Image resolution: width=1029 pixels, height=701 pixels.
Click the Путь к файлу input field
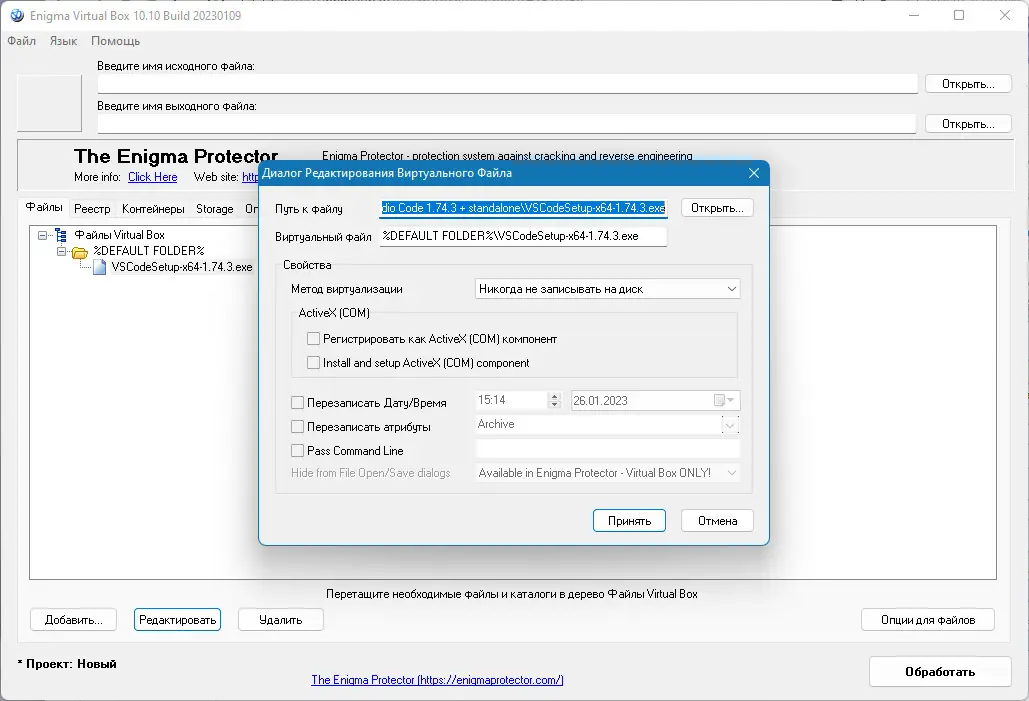tap(523, 208)
